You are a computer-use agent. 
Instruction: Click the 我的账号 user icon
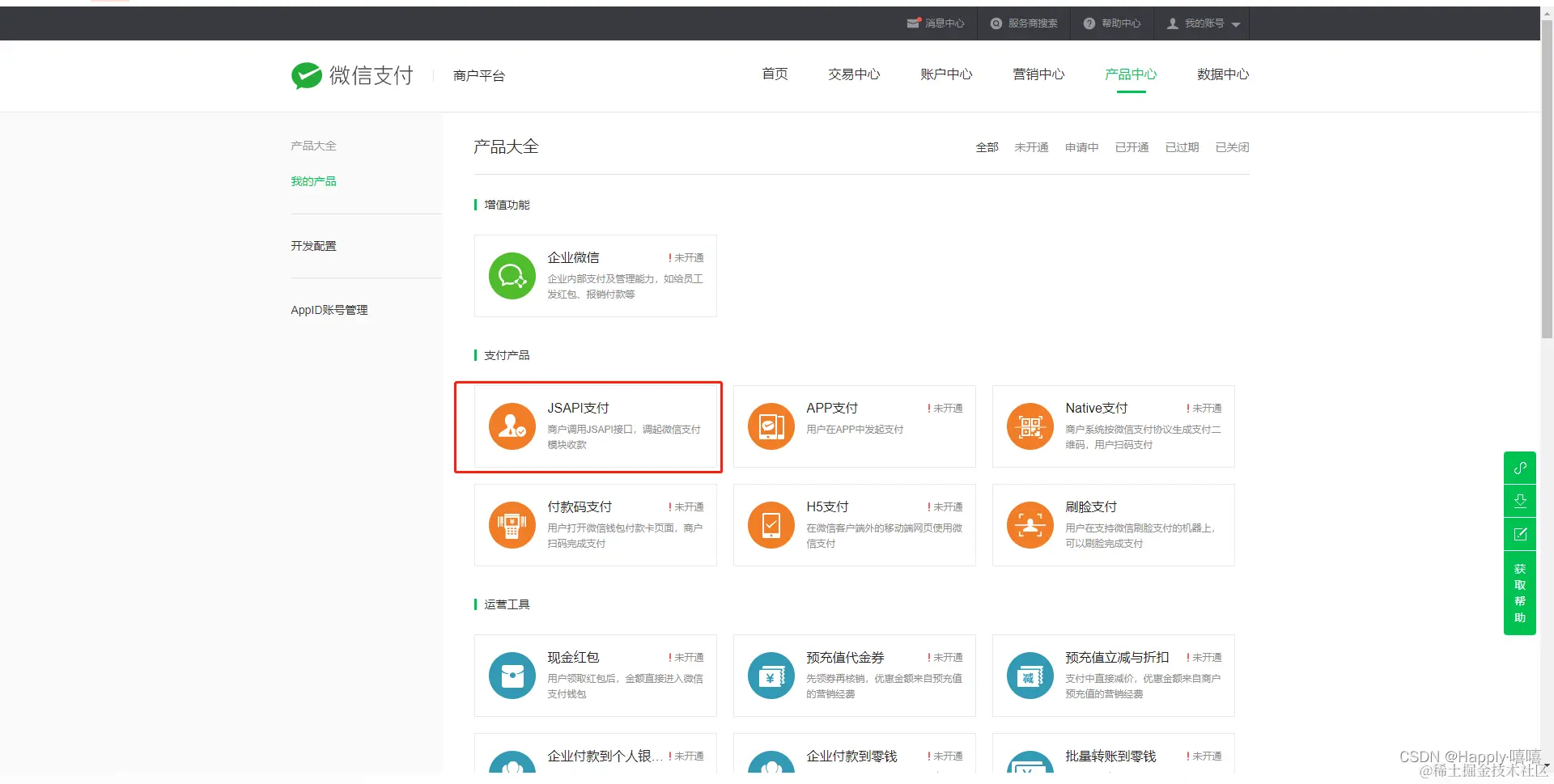click(1173, 23)
